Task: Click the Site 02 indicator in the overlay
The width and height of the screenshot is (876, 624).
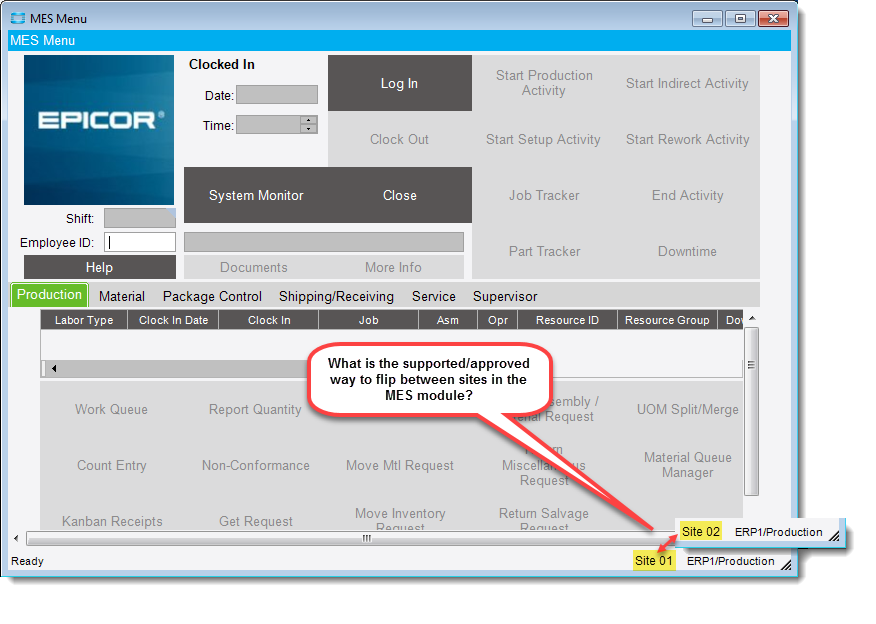Action: [x=701, y=531]
